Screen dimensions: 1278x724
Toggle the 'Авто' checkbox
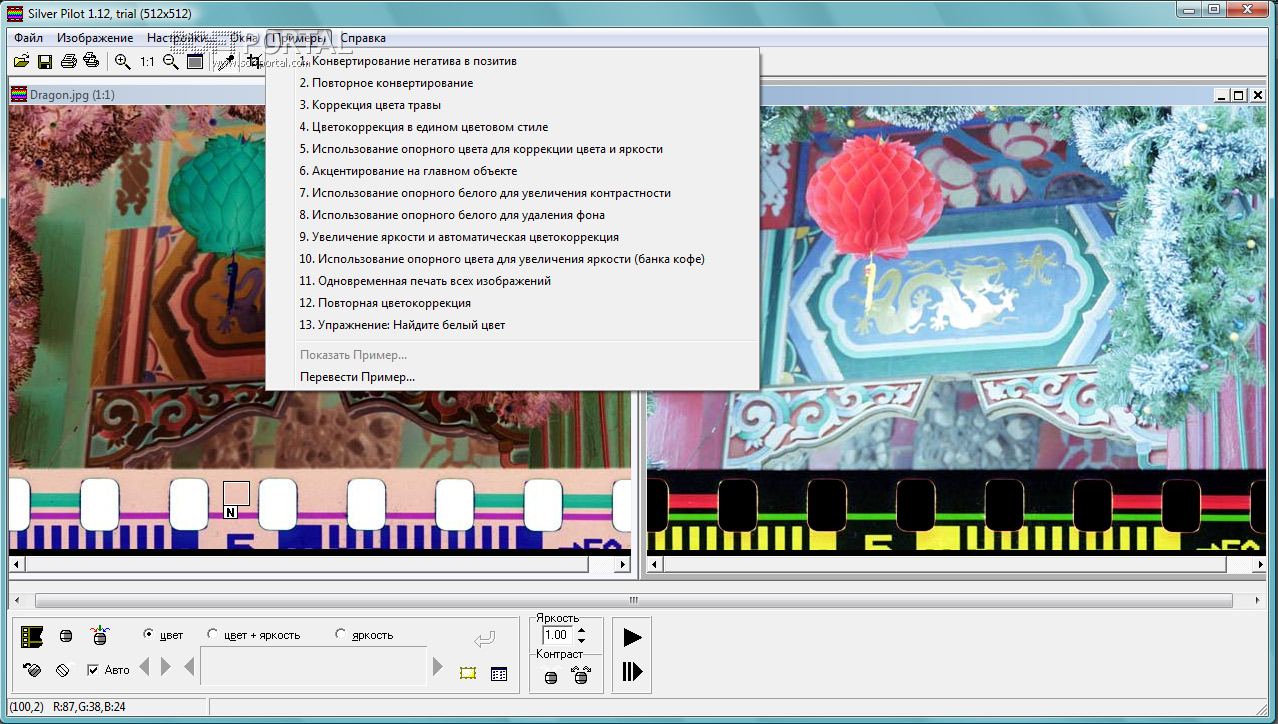(93, 669)
